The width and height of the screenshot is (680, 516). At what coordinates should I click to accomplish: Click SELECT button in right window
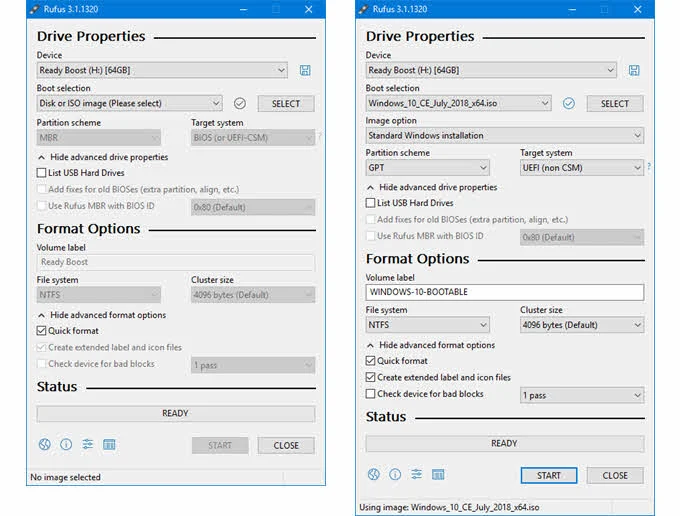(615, 104)
